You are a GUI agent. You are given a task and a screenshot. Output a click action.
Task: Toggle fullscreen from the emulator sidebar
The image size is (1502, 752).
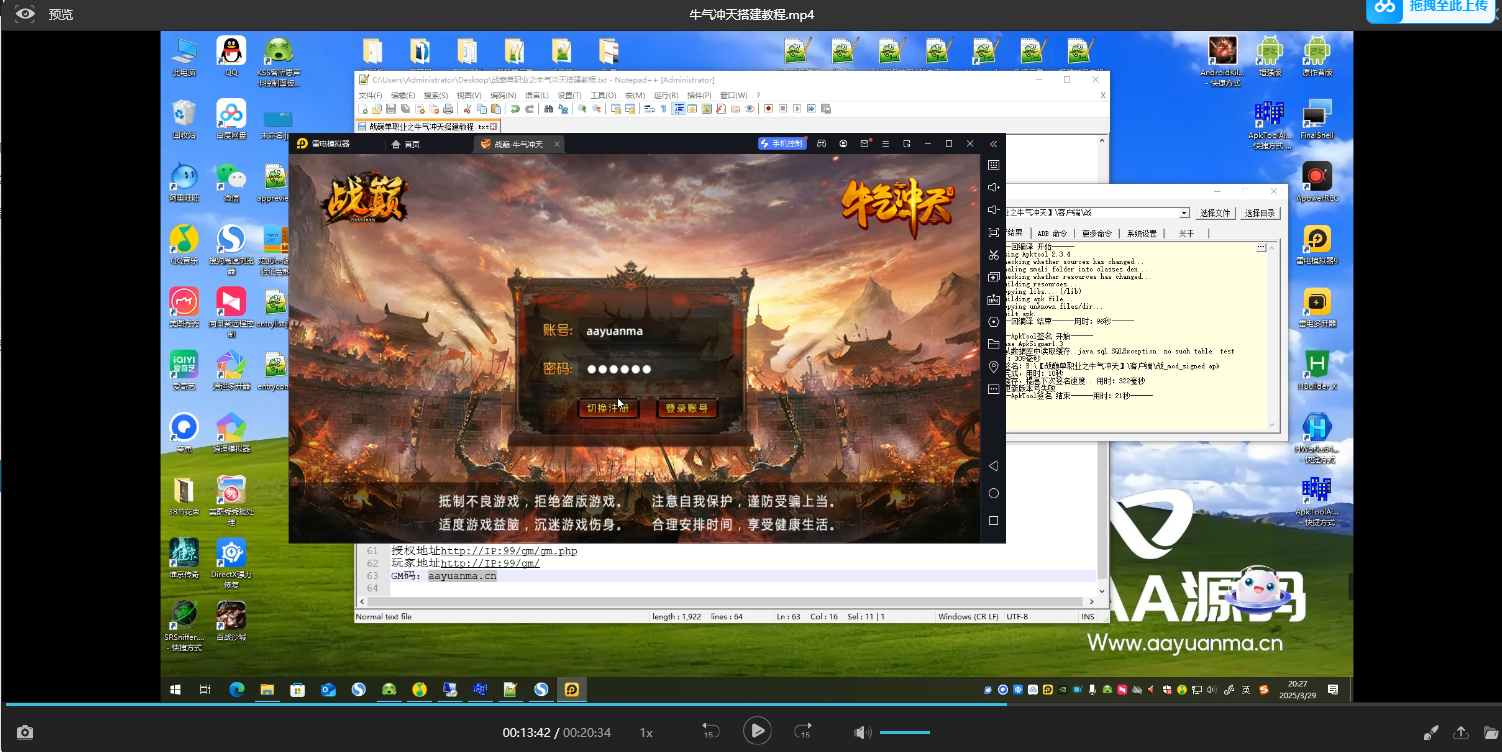click(993, 232)
